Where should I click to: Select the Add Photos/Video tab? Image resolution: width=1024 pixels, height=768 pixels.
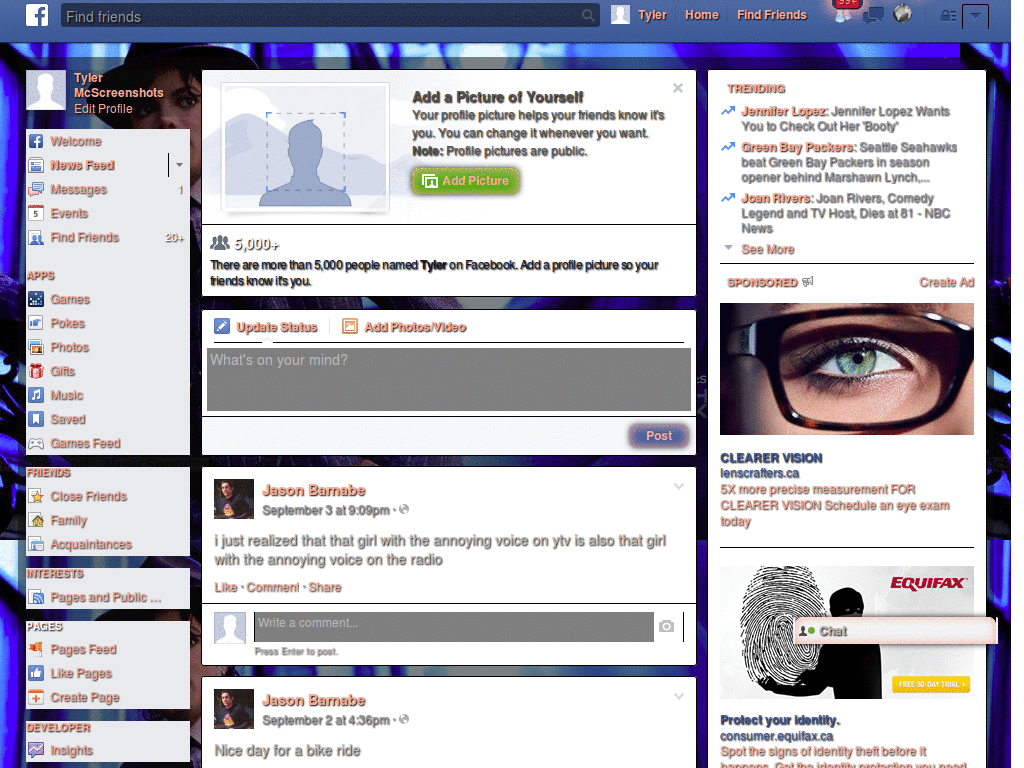click(404, 327)
